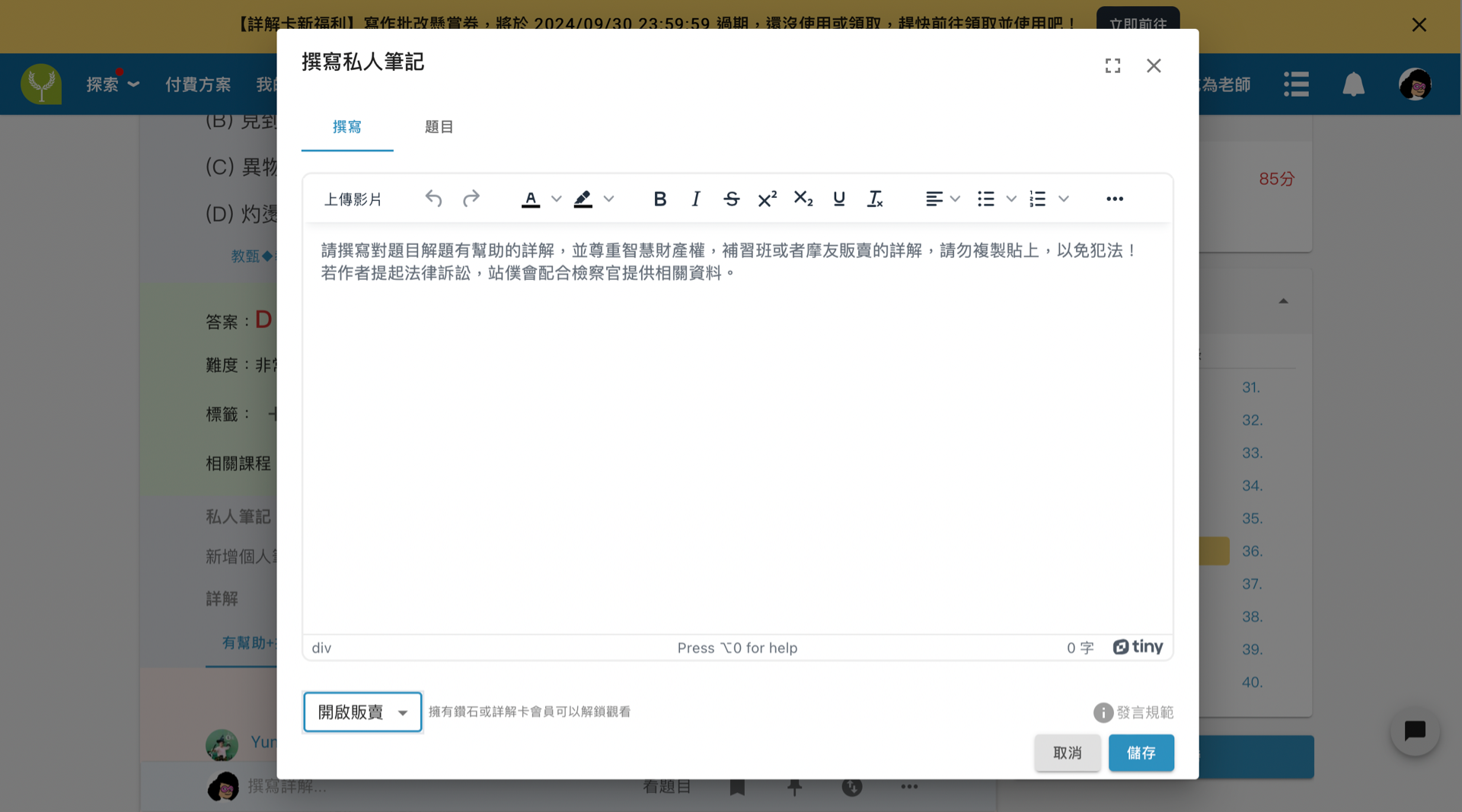This screenshot has width=1462, height=812.
Task: Open the highlight color dropdown arrow
Action: 608,199
